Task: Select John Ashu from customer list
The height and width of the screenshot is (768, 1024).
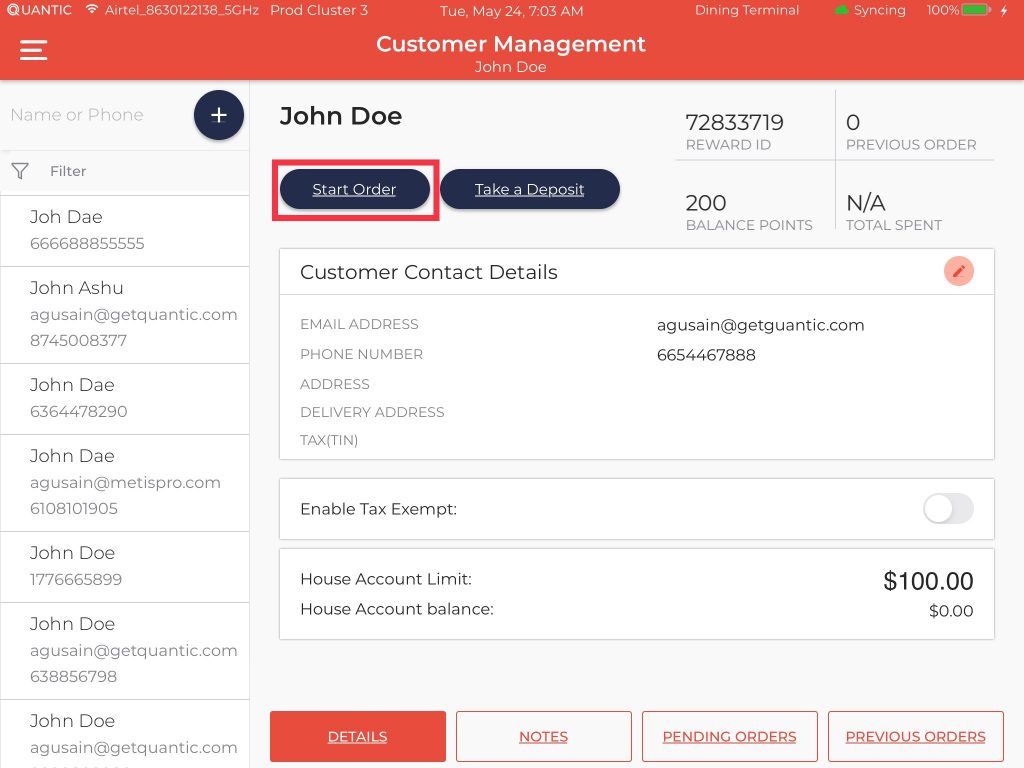Action: pyautogui.click(x=124, y=314)
